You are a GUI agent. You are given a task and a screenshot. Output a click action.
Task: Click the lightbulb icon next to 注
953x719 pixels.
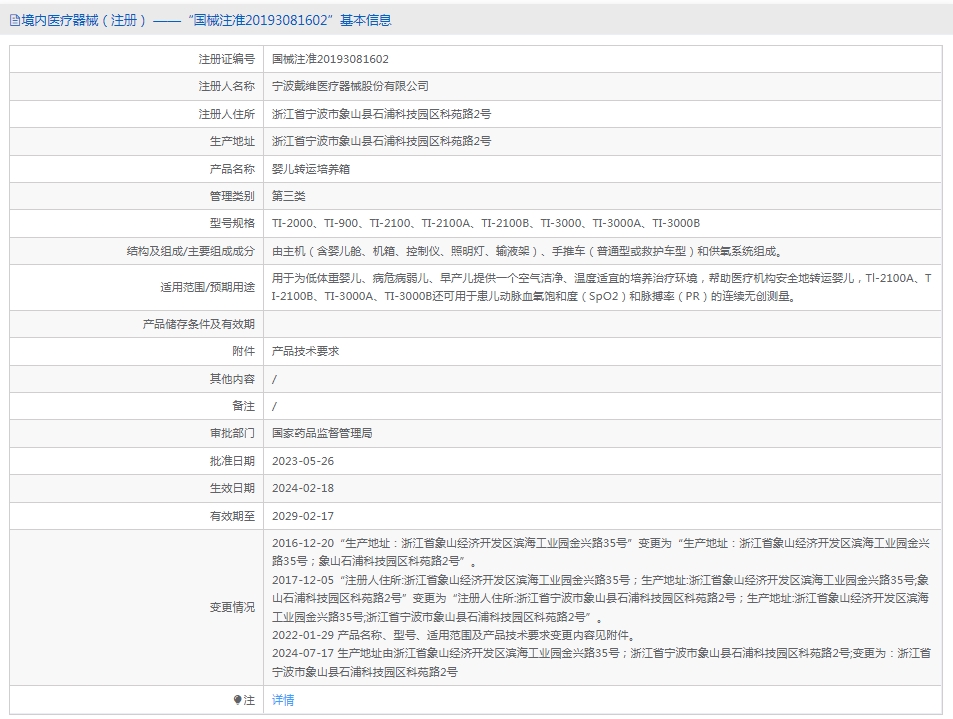237,700
